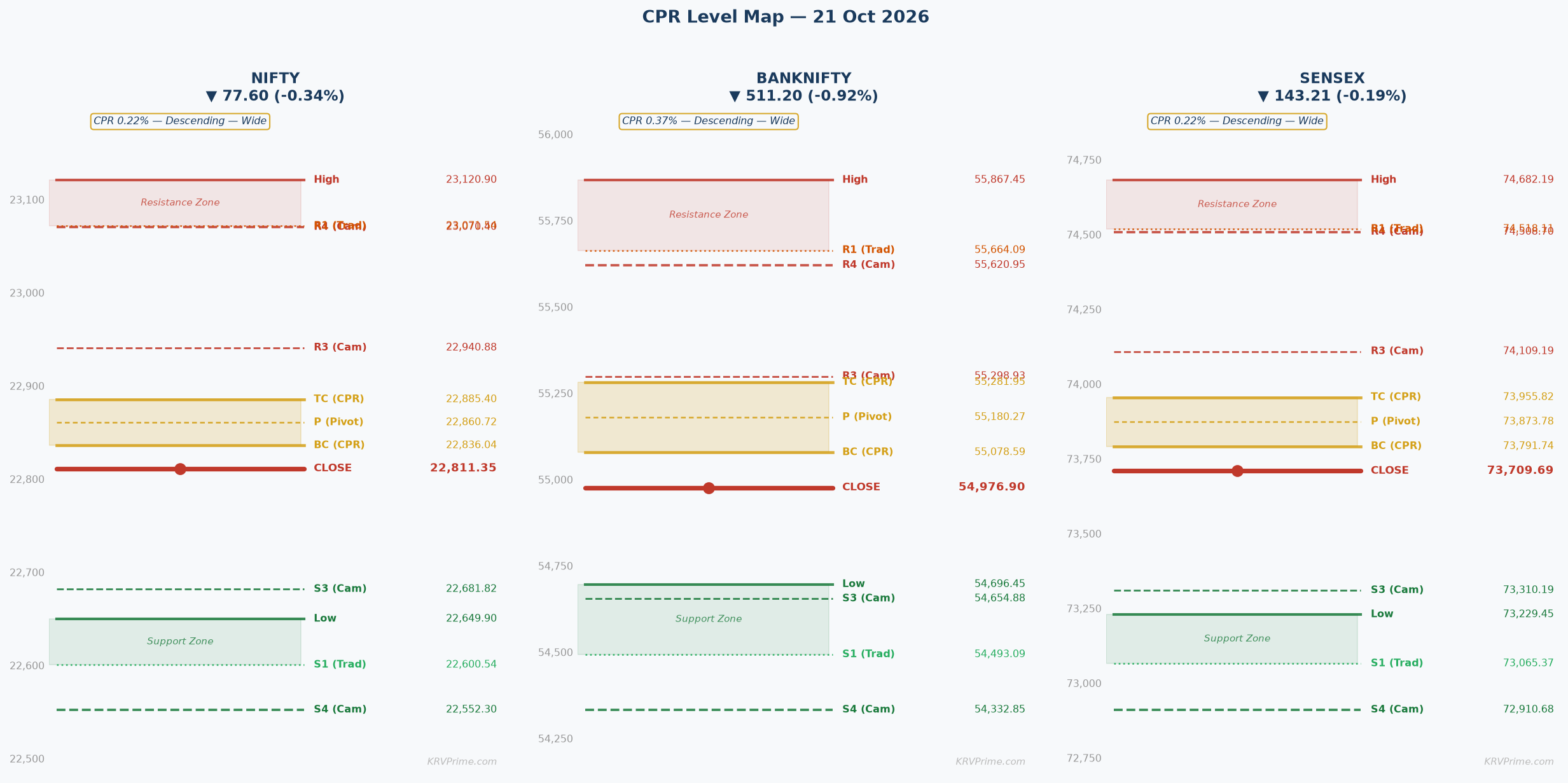Click BANKNIFTY Low value 54,696.45
1568x783 pixels.
click(1000, 584)
